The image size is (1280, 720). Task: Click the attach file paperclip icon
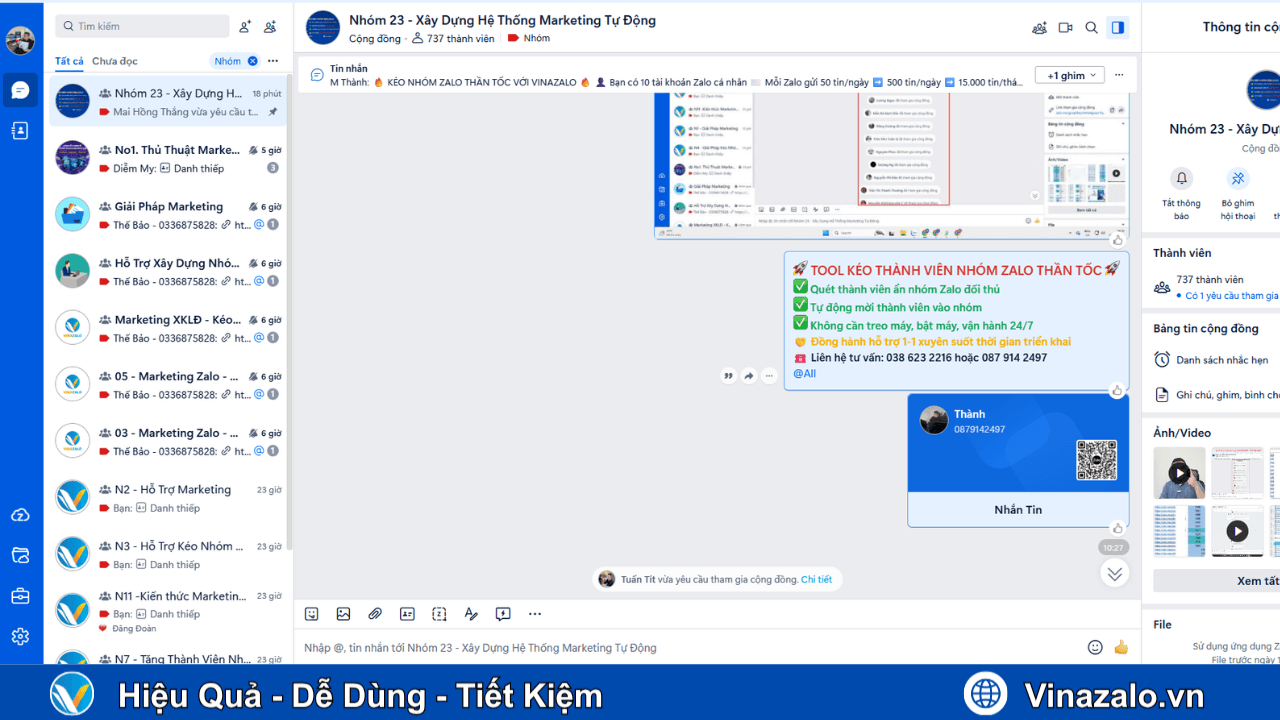coord(375,614)
